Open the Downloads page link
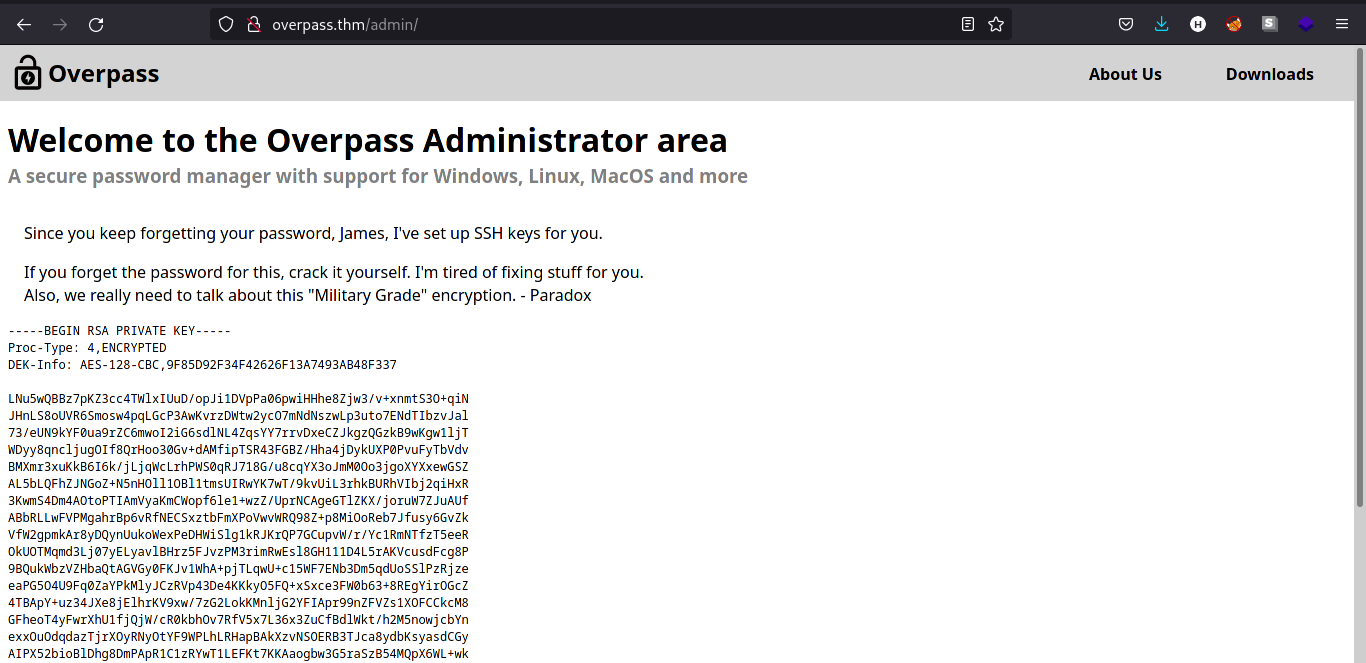Viewport: 1366px width, 663px height. click(1269, 74)
